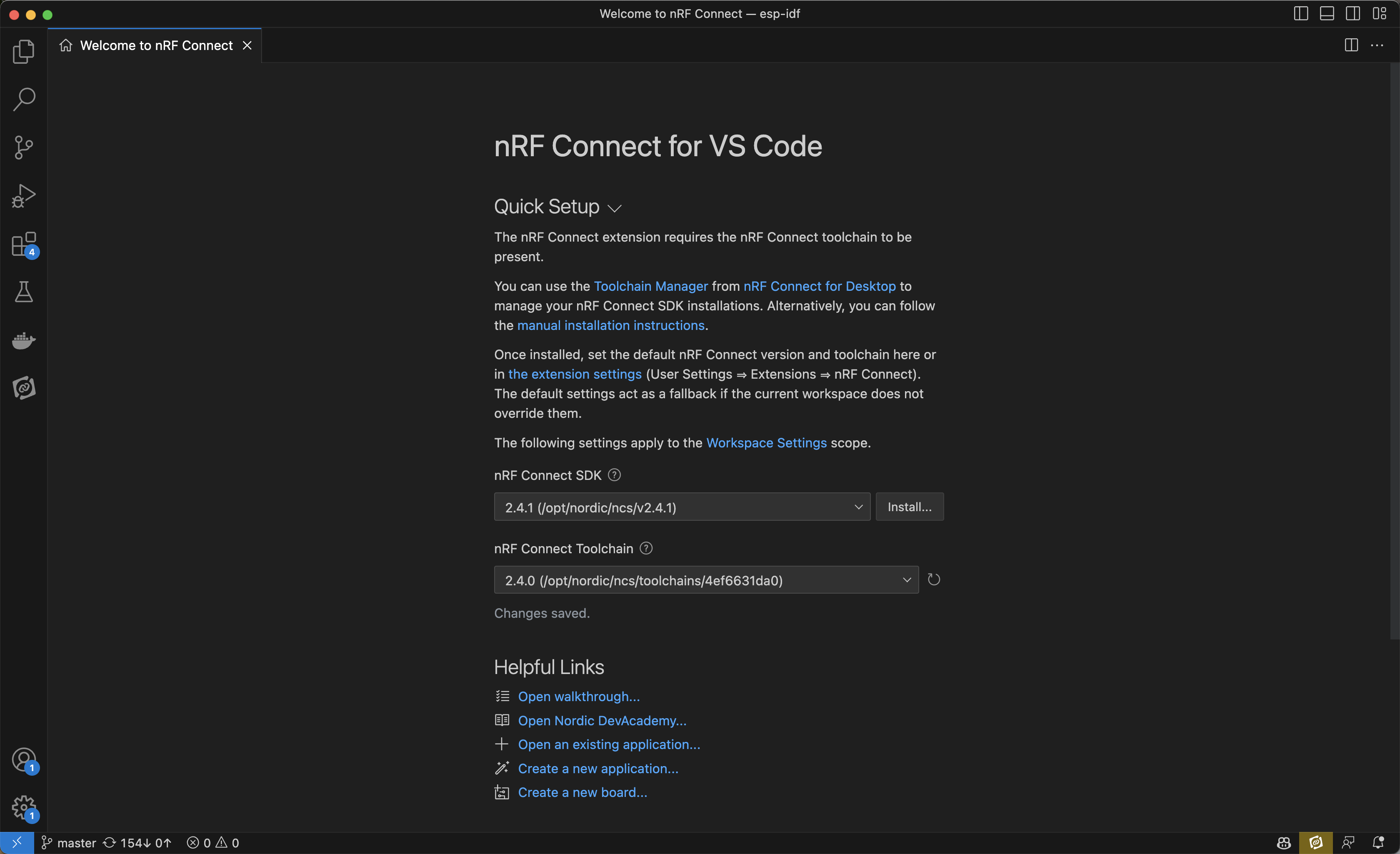Click Create a new application... link
This screenshot has width=1400, height=854.
pyautogui.click(x=598, y=769)
